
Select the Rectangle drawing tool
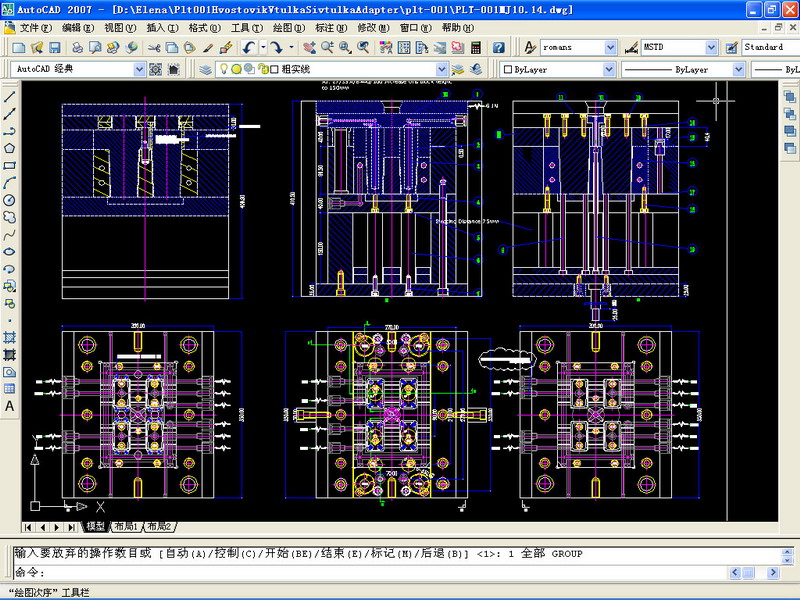10,165
